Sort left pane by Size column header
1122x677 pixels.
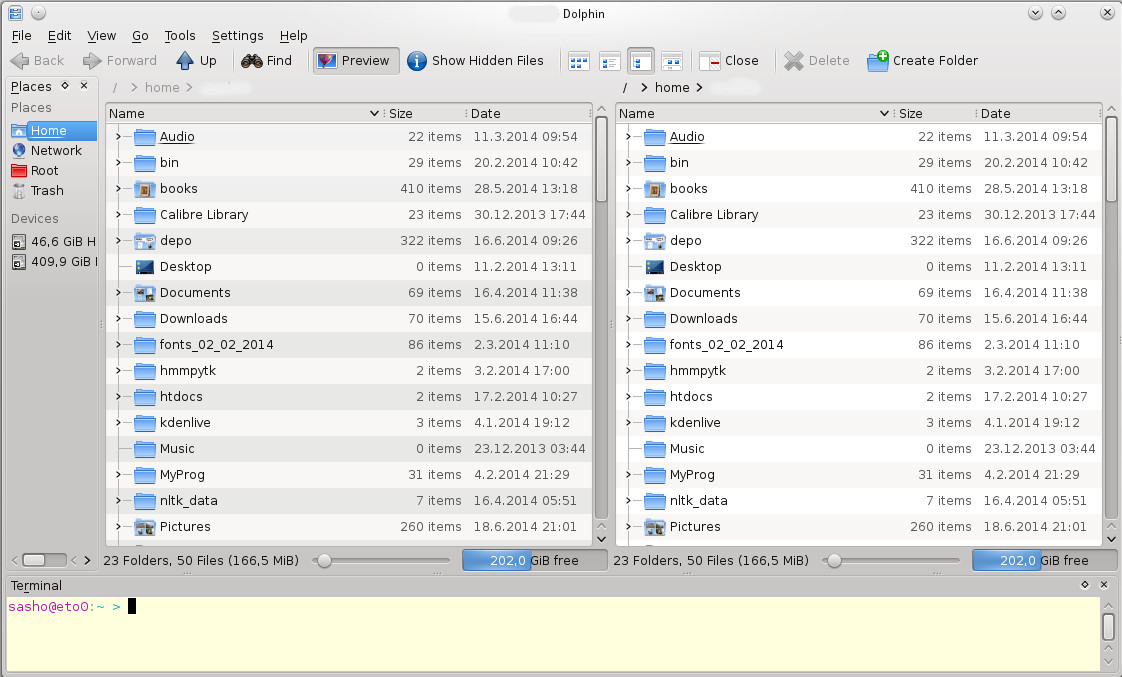425,114
